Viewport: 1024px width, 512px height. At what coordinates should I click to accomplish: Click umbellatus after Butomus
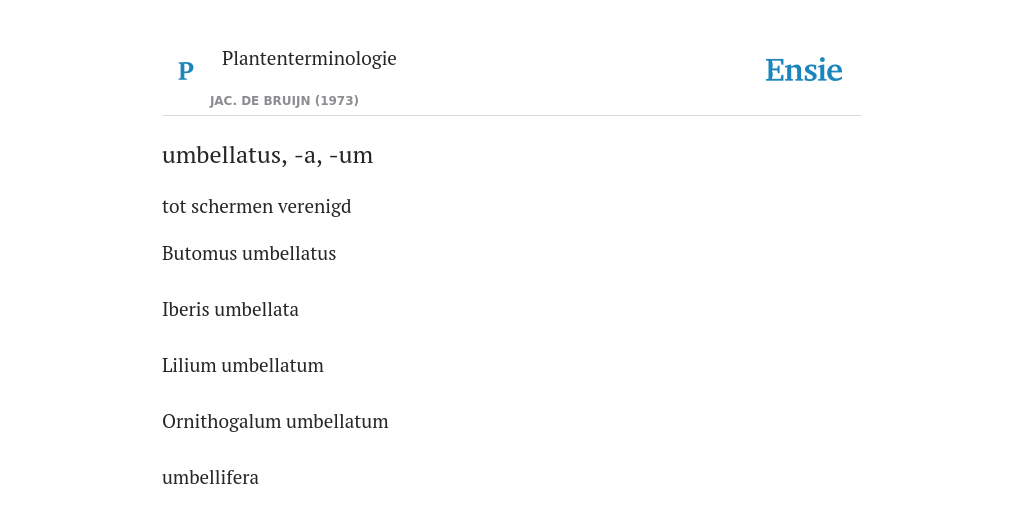point(289,253)
